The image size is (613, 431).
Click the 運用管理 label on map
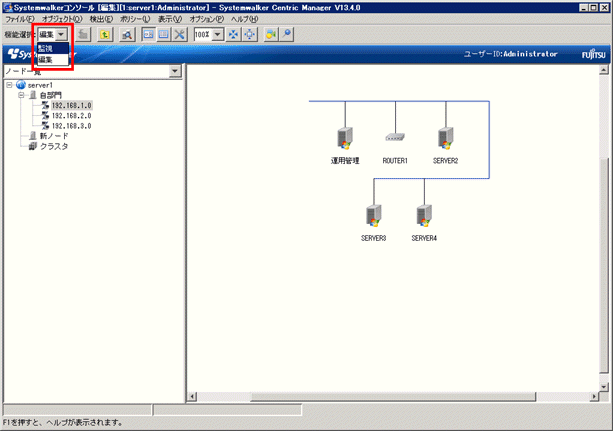[345, 161]
